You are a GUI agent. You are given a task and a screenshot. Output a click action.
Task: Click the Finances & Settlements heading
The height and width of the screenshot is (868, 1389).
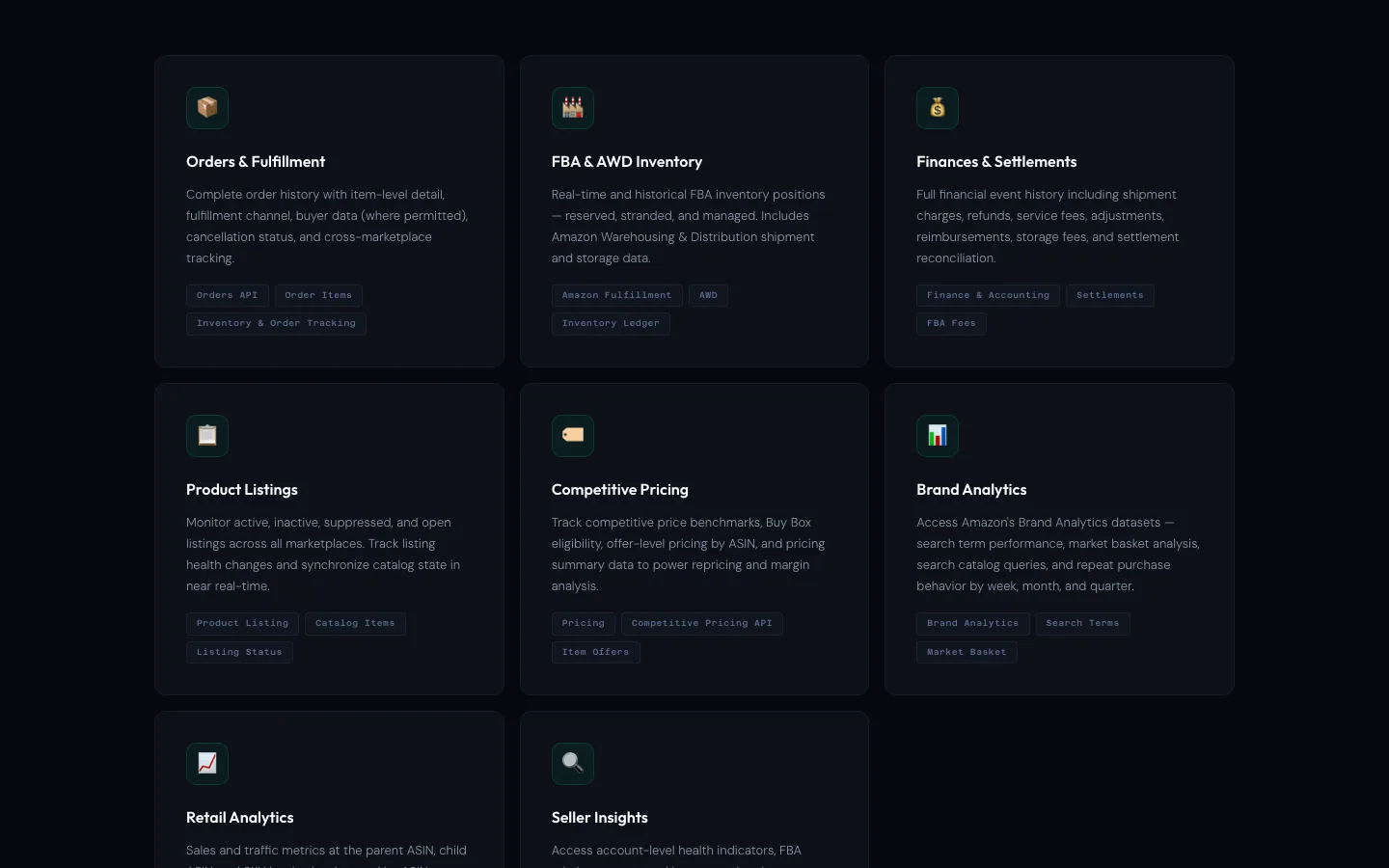point(996,162)
